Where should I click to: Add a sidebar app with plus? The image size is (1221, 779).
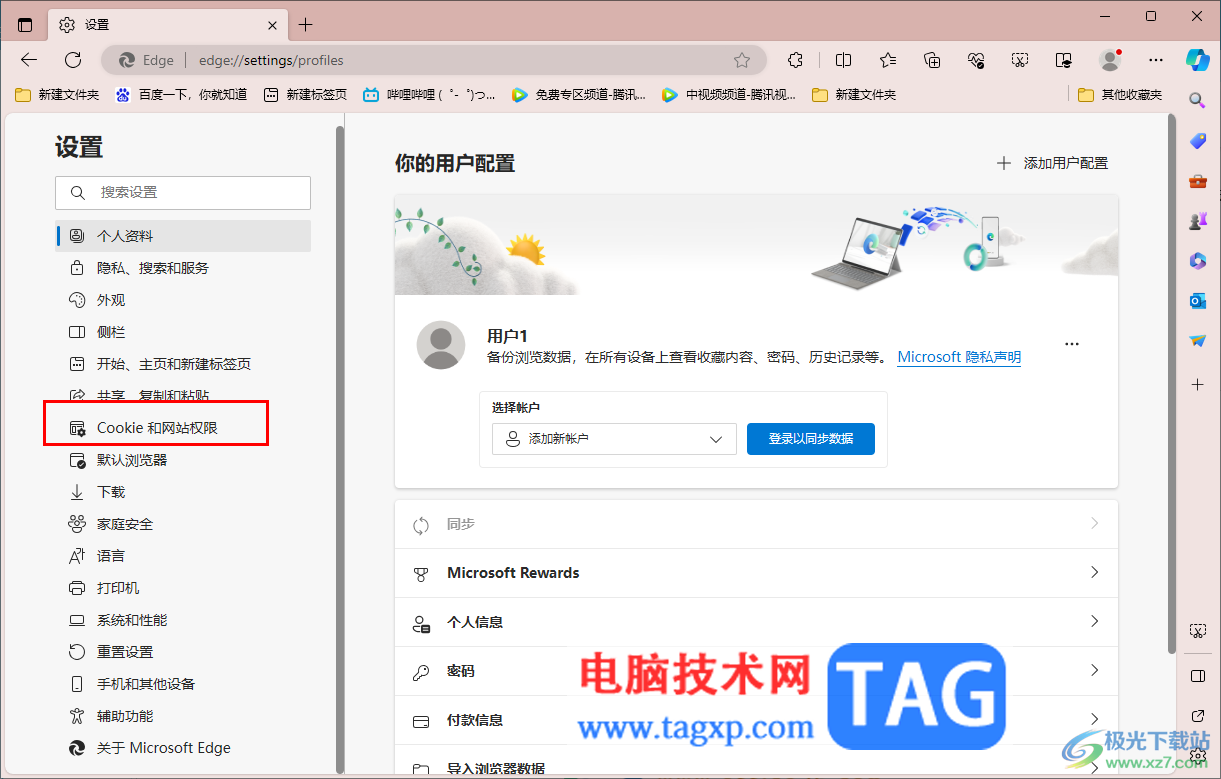point(1197,384)
